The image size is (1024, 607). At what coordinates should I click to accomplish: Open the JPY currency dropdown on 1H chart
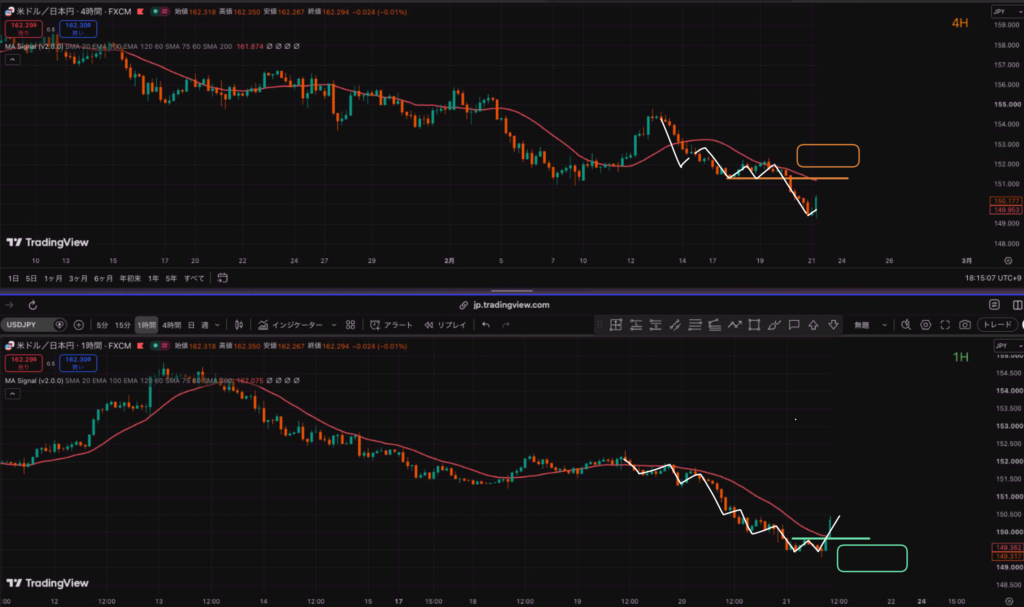[x=1008, y=346]
